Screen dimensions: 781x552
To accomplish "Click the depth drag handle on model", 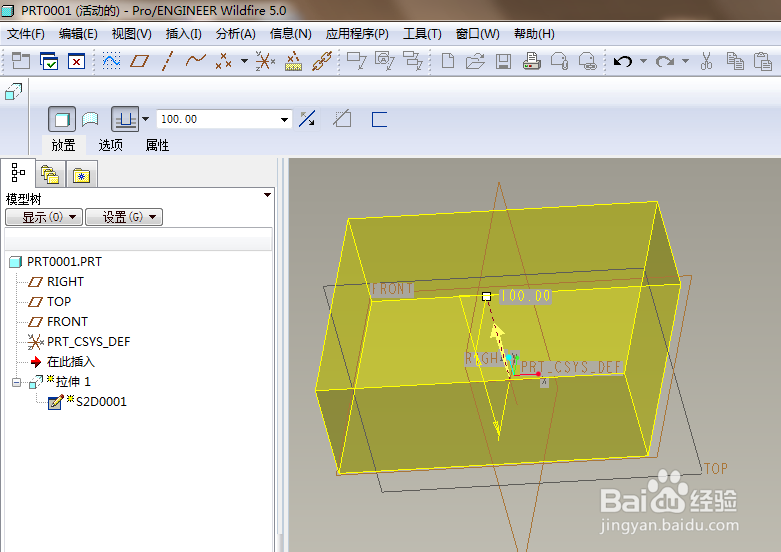I will tap(487, 297).
